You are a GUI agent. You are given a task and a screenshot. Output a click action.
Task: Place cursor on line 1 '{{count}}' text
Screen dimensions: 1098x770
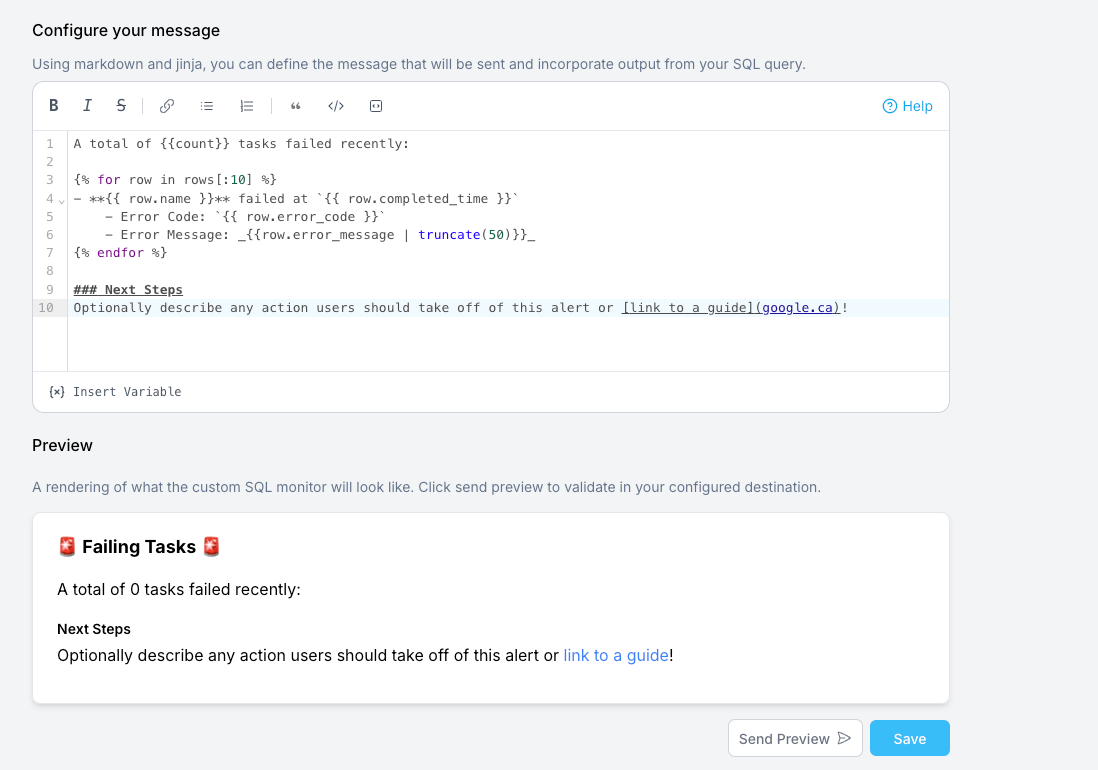pos(195,144)
